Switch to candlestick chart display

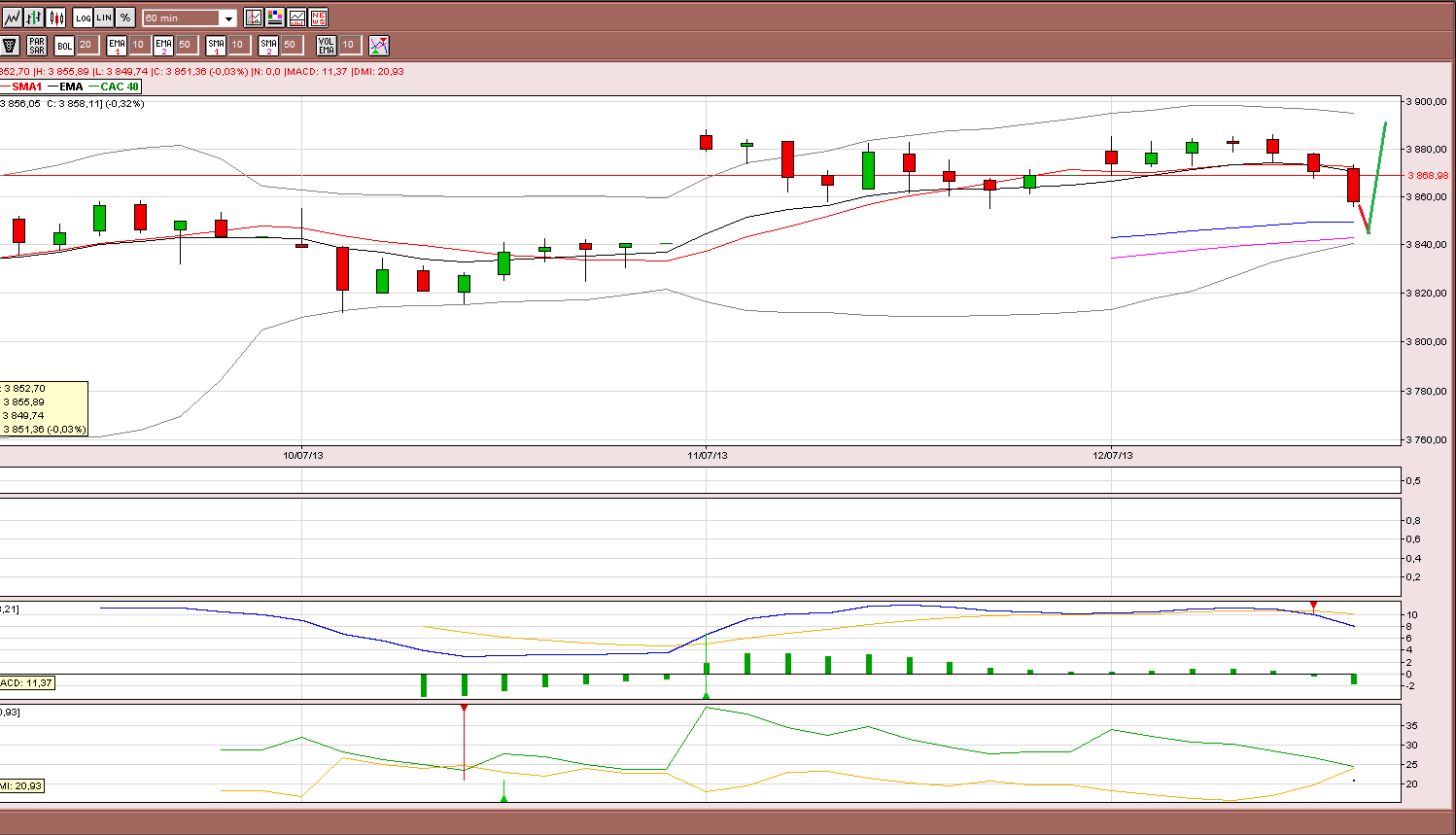point(56,17)
